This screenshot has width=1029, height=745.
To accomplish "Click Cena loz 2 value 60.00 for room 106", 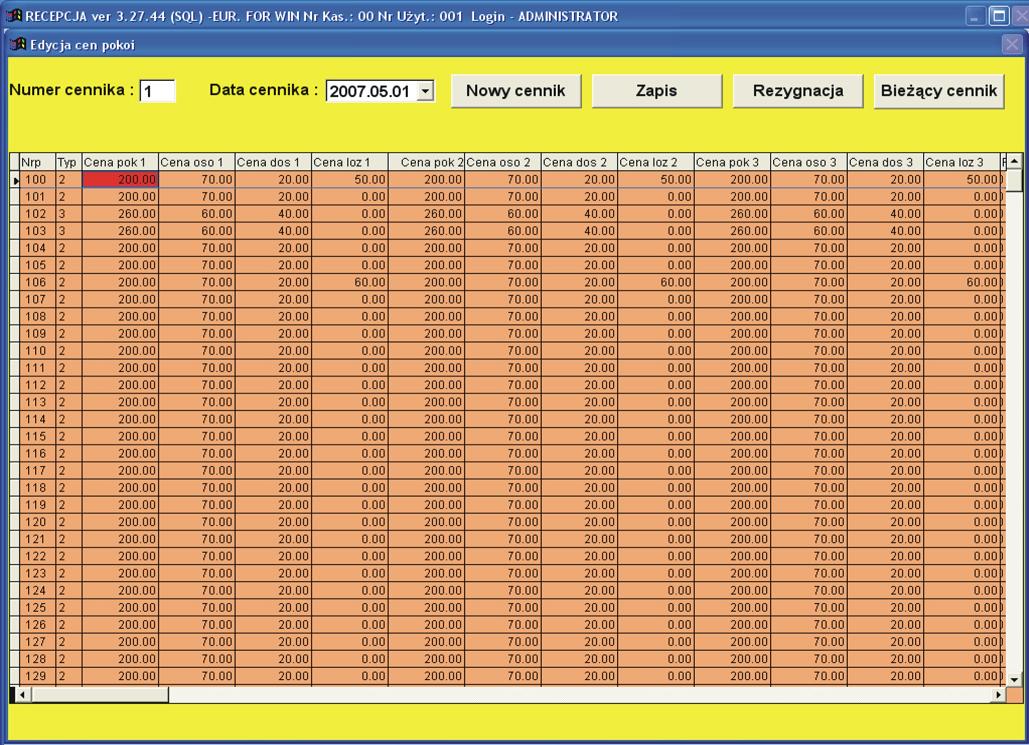I will [656, 282].
